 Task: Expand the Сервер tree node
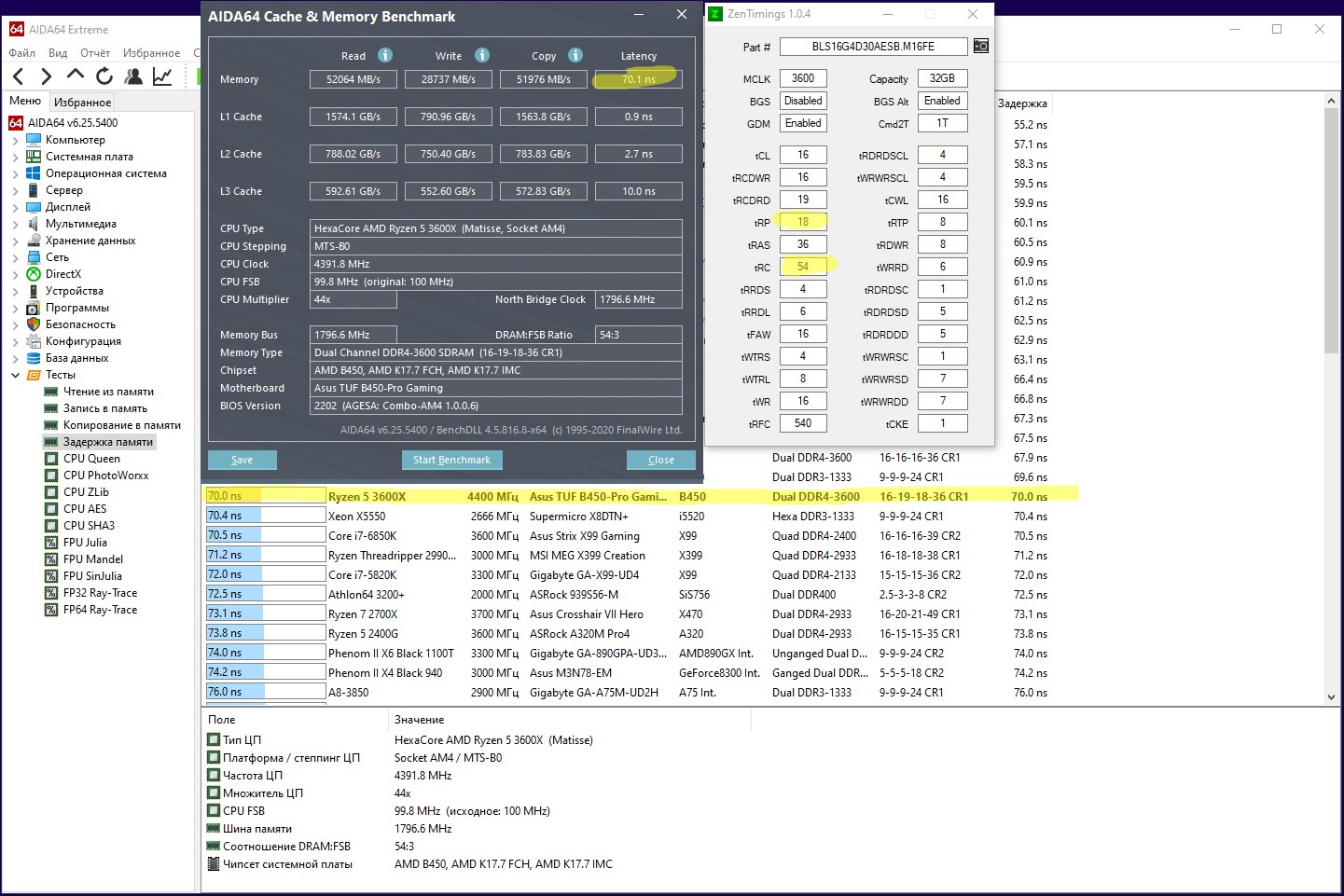click(x=15, y=190)
